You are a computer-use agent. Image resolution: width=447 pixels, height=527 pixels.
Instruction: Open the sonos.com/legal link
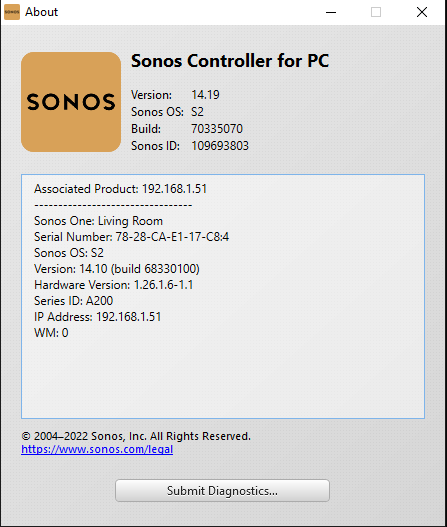[x=97, y=449]
